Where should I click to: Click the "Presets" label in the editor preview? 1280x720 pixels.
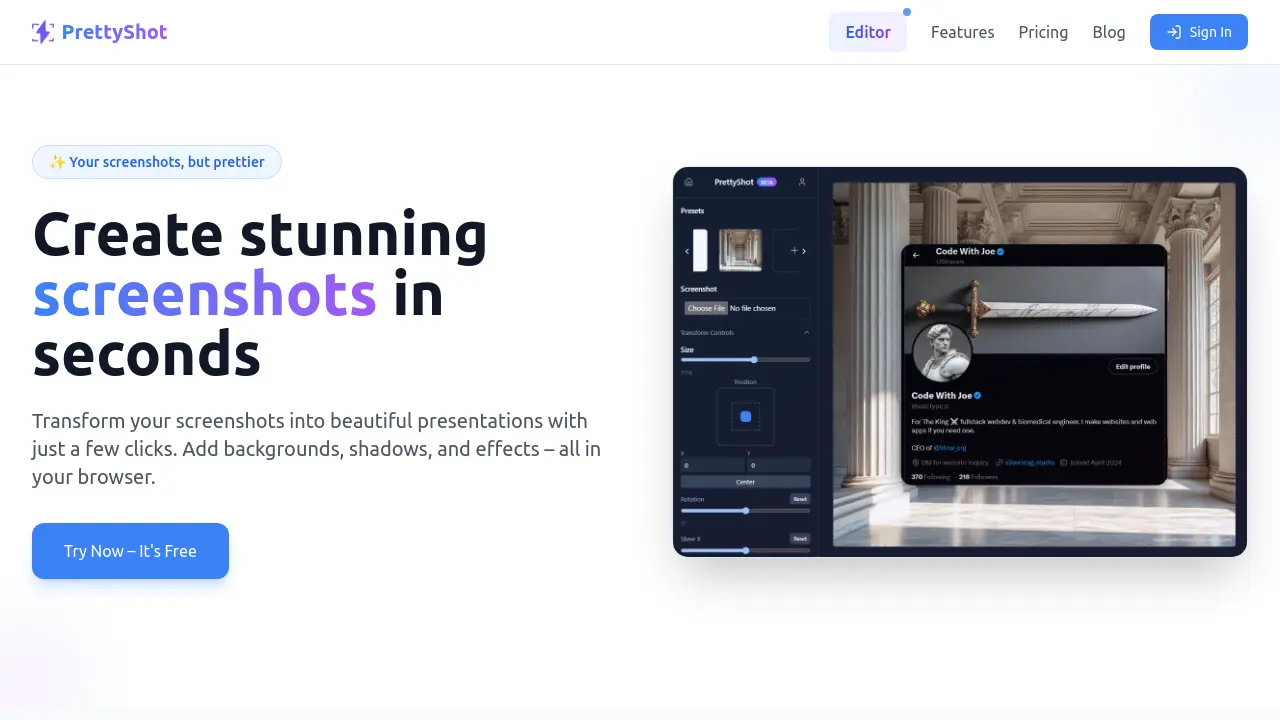click(x=693, y=211)
